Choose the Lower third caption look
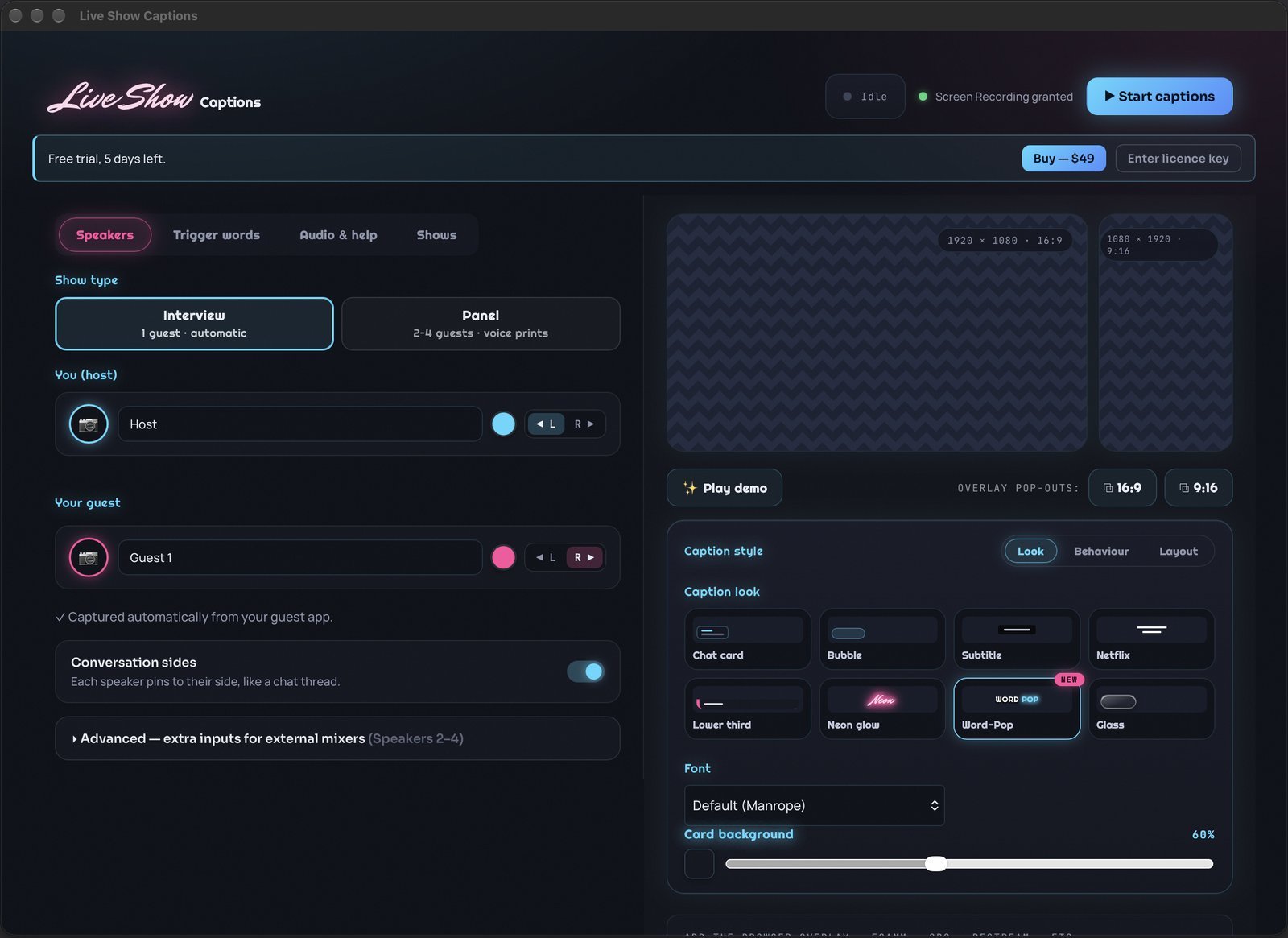 [748, 709]
